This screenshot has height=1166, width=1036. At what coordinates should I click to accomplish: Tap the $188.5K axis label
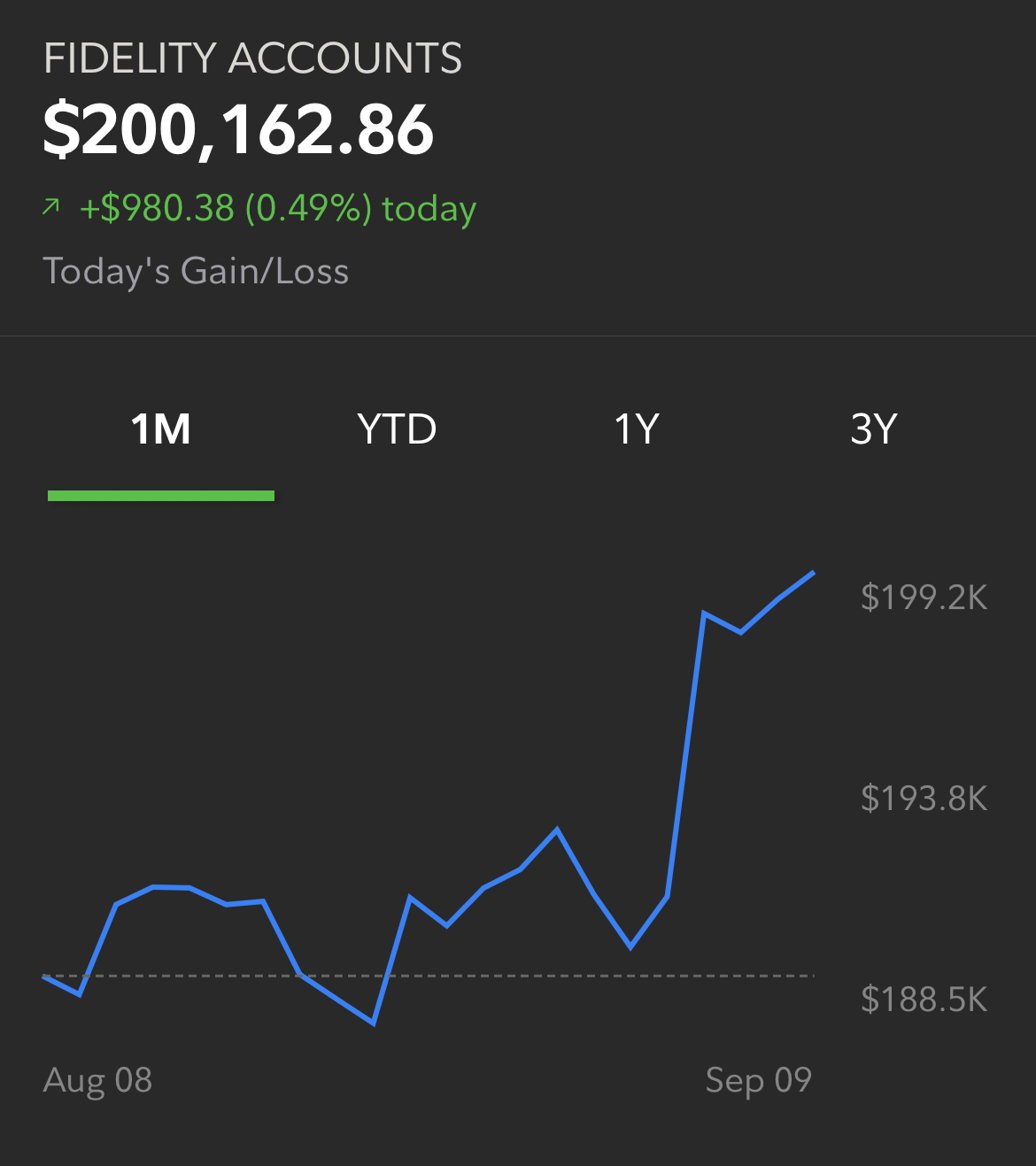924,1000
